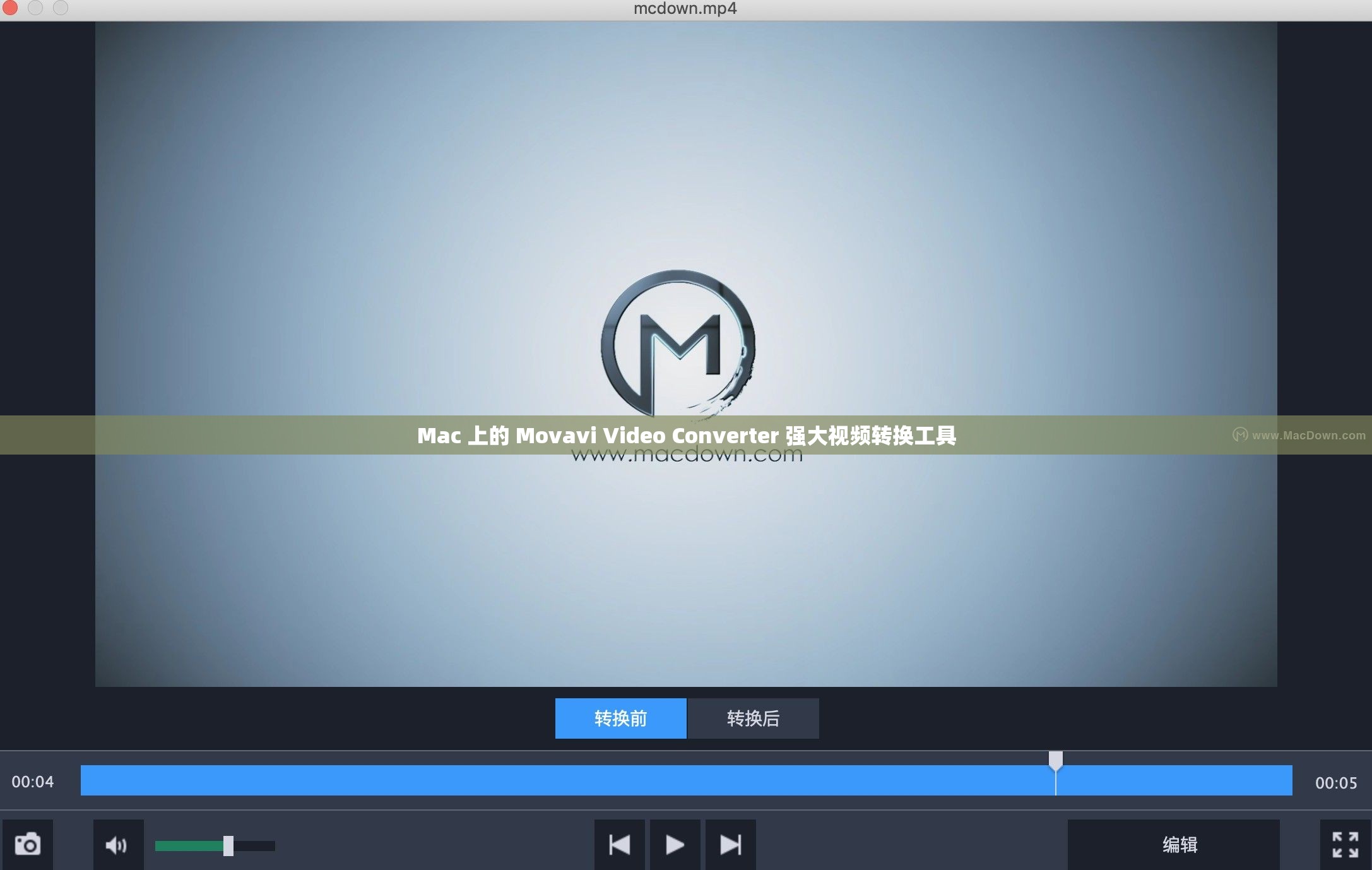
Task: Seek within the blue timeline bar
Action: pos(686,780)
